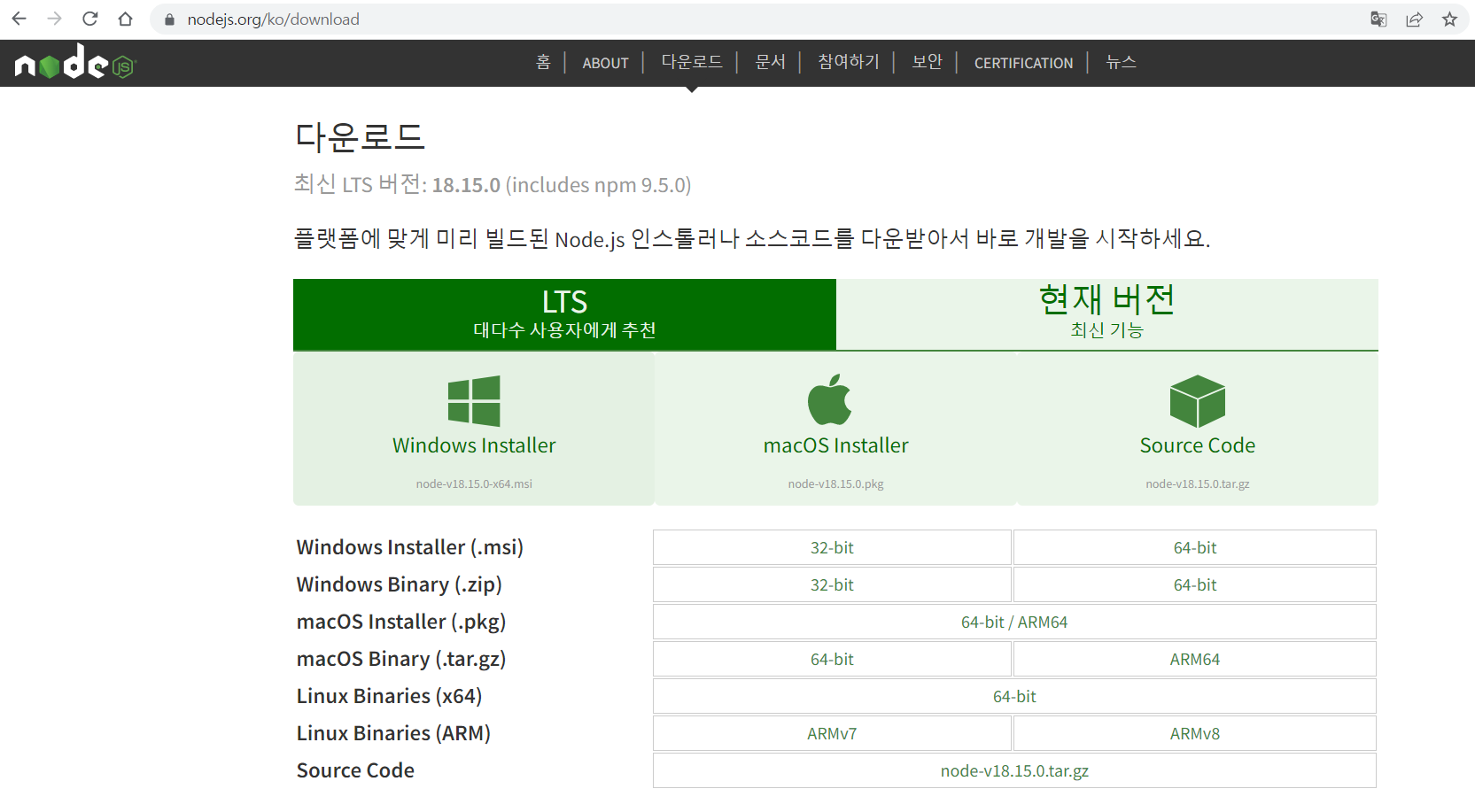This screenshot has height=812, width=1475.
Task: Click the Source Code green link text
Action: 1198,445
